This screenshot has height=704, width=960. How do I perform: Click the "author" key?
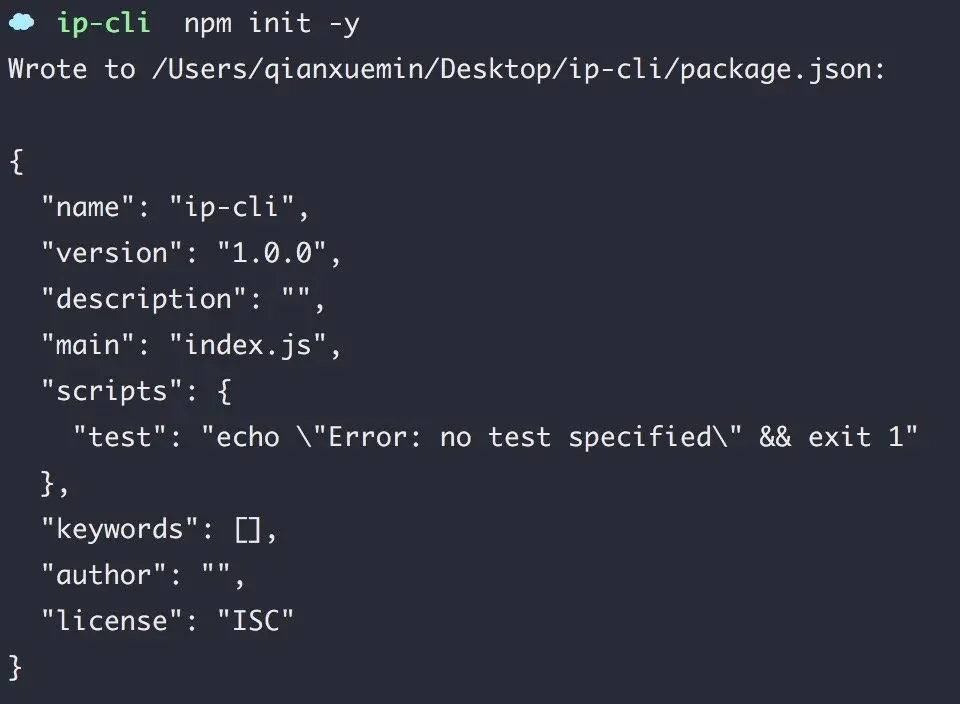[x=103, y=575]
